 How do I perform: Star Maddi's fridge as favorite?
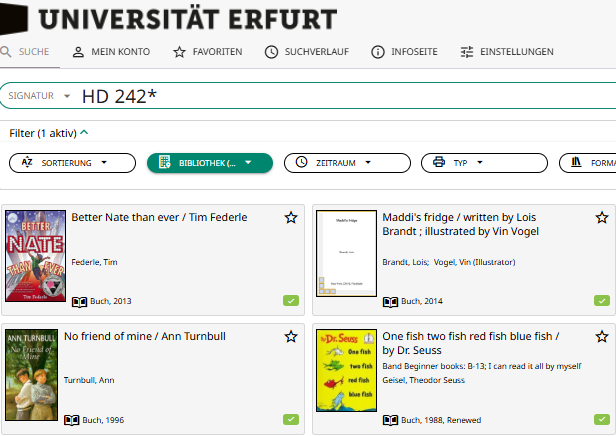click(x=602, y=217)
